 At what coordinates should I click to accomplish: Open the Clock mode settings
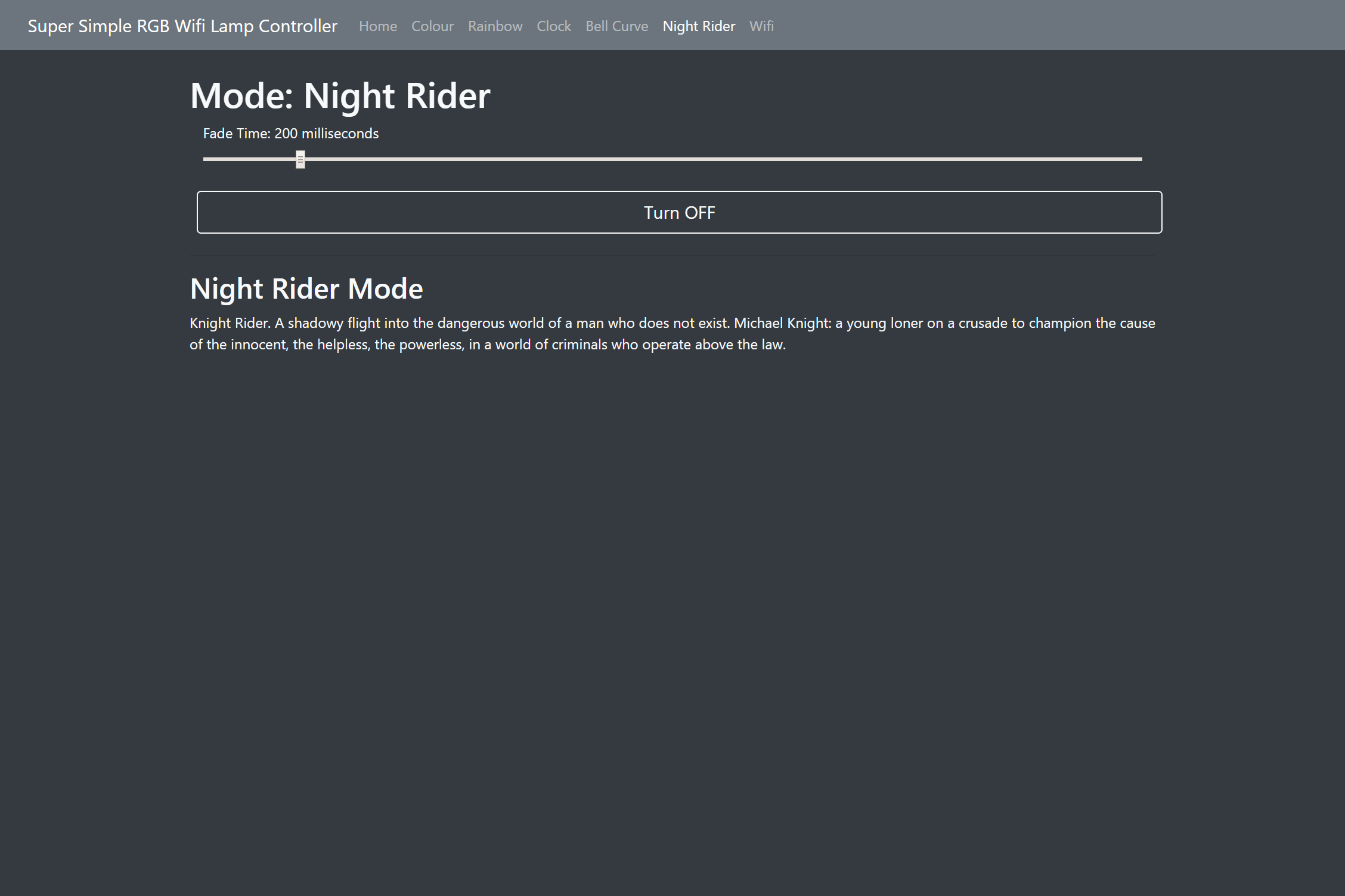553,26
